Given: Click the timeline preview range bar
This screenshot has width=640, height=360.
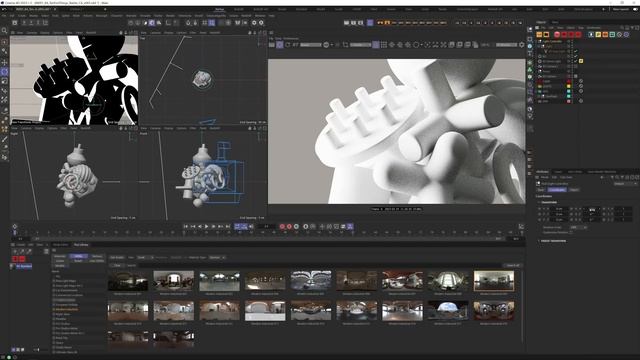Looking at the screenshot, I should coord(267,239).
